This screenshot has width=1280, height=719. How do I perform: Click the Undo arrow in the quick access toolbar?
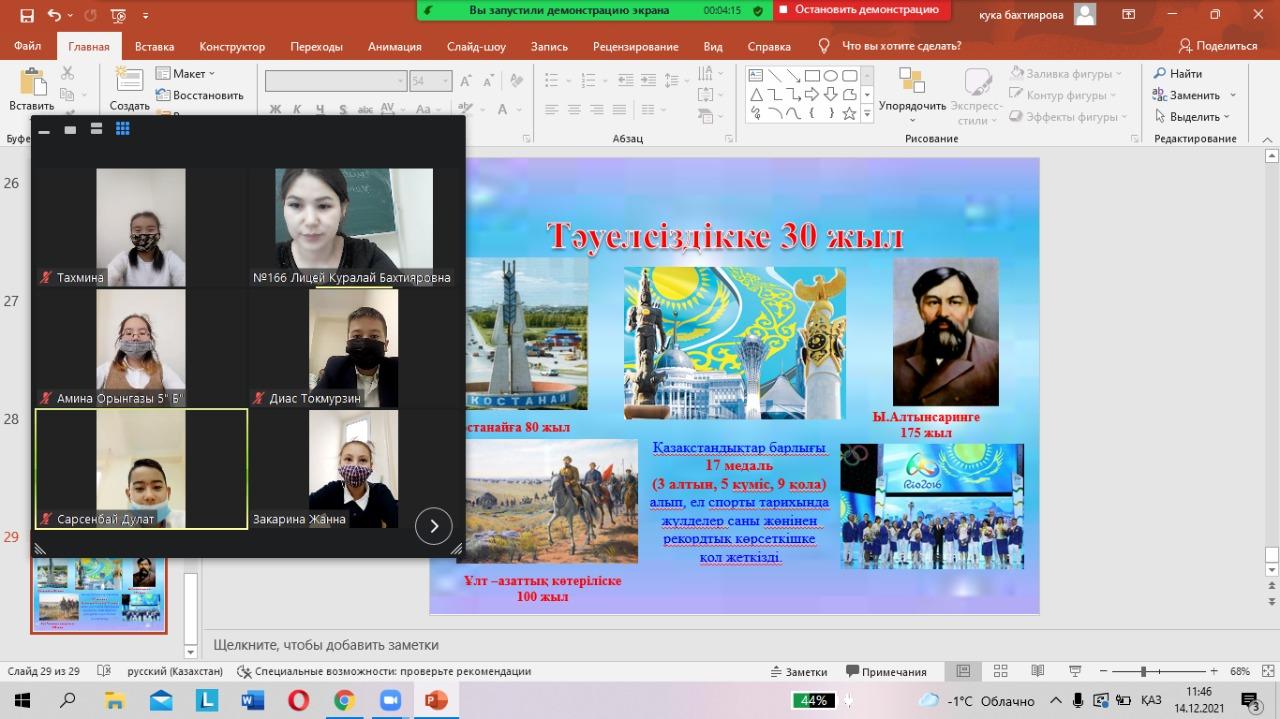(54, 15)
